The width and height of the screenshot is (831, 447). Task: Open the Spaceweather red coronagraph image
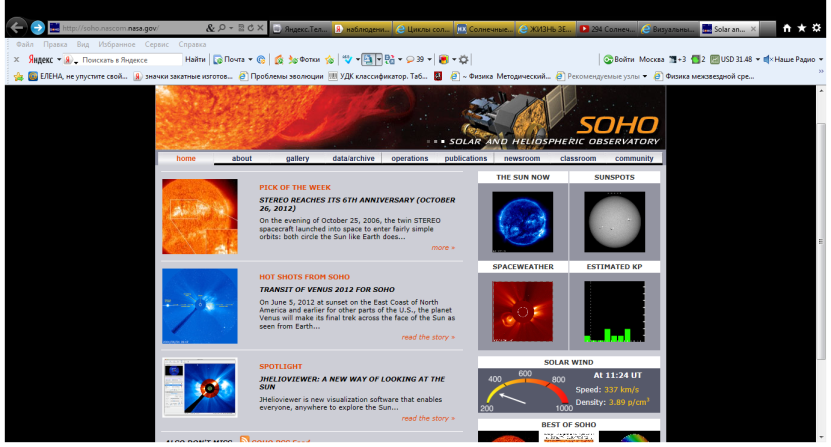click(523, 311)
